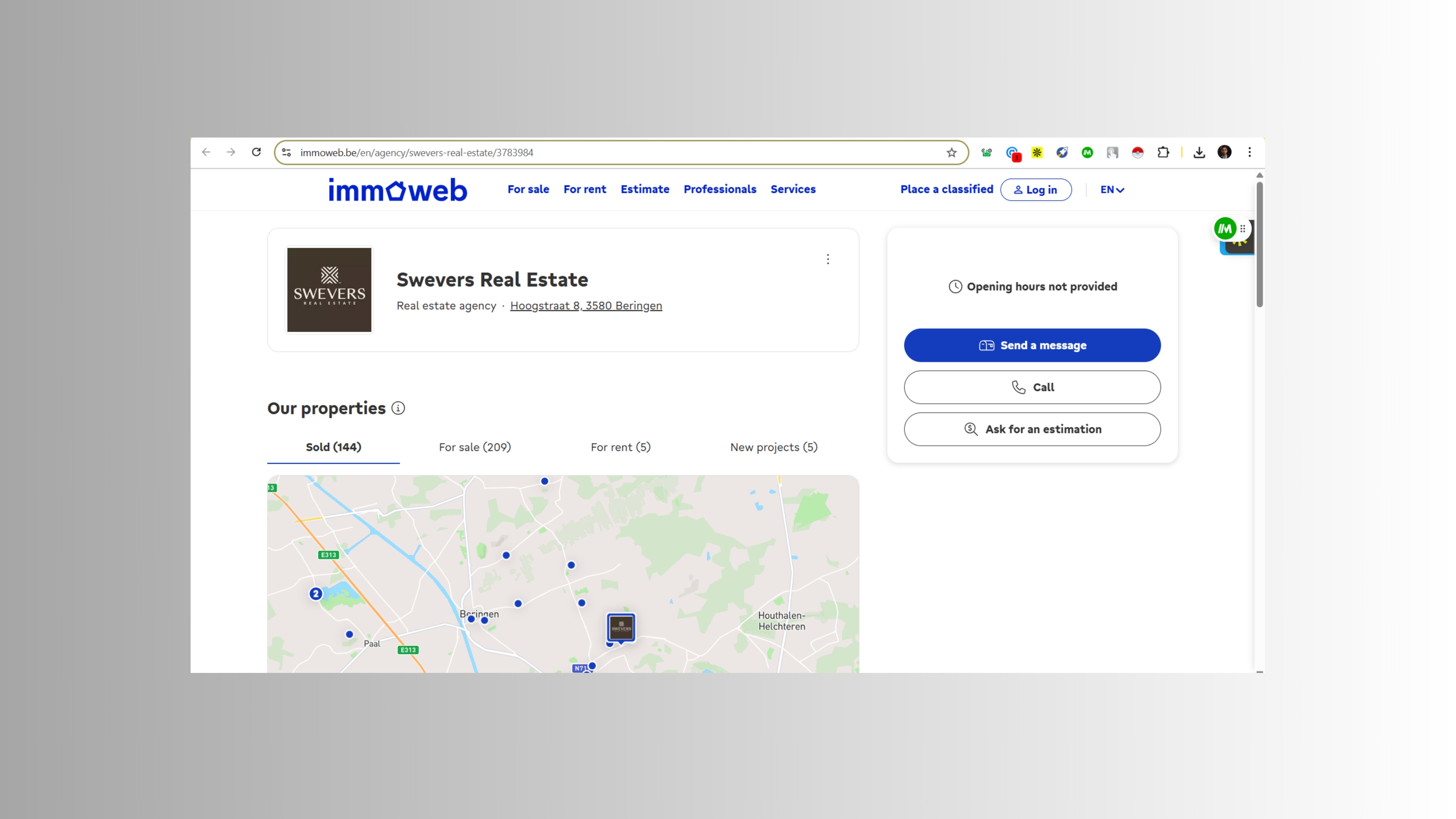Click the green IM floating extension icon
The width and height of the screenshot is (1456, 819).
[1224, 229]
